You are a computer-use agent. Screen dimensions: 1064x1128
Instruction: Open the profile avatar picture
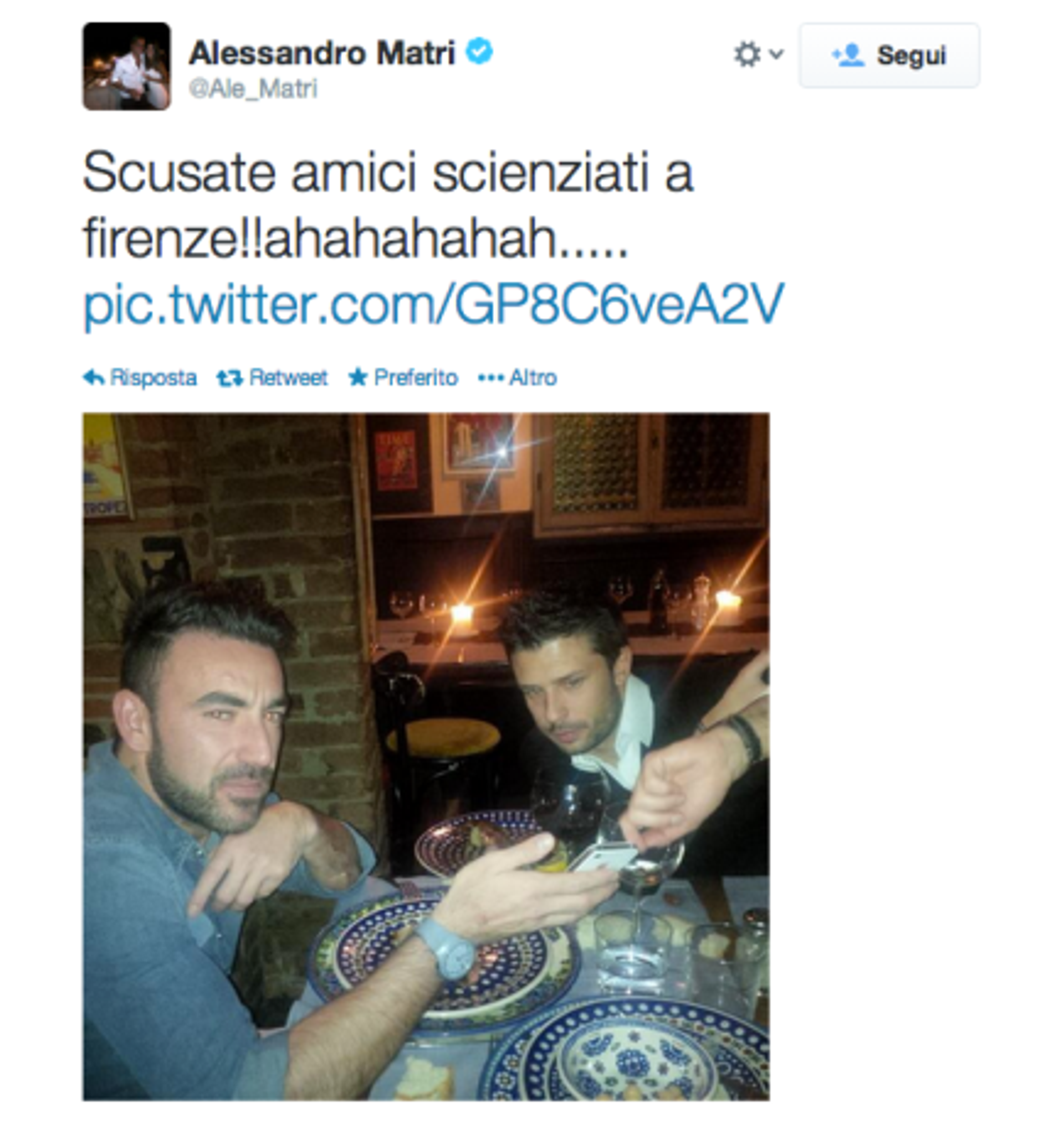click(x=126, y=67)
